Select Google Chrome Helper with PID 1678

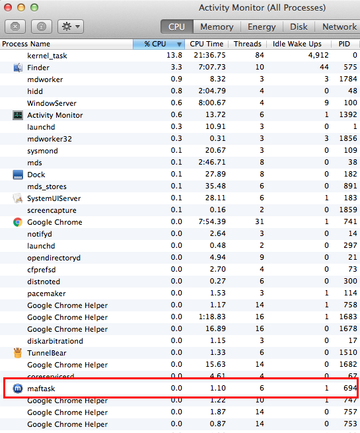tap(67, 329)
